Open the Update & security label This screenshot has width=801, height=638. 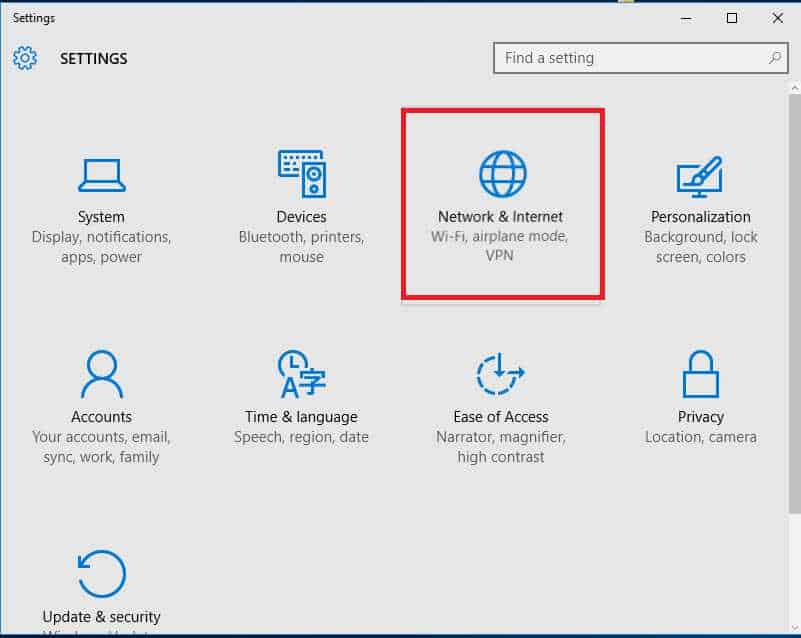(101, 617)
